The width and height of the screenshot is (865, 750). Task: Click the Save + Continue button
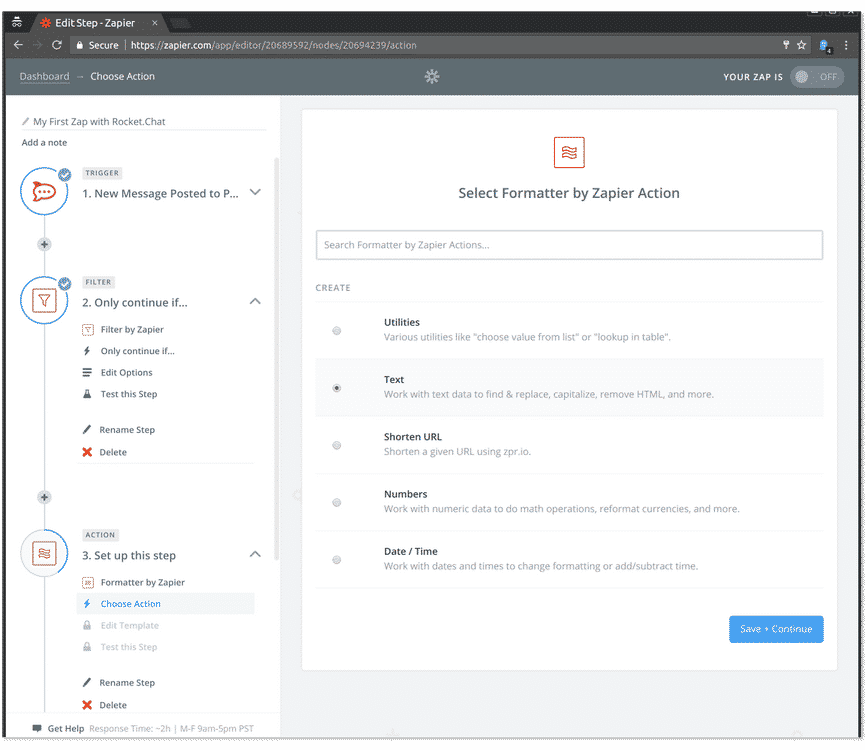click(776, 629)
